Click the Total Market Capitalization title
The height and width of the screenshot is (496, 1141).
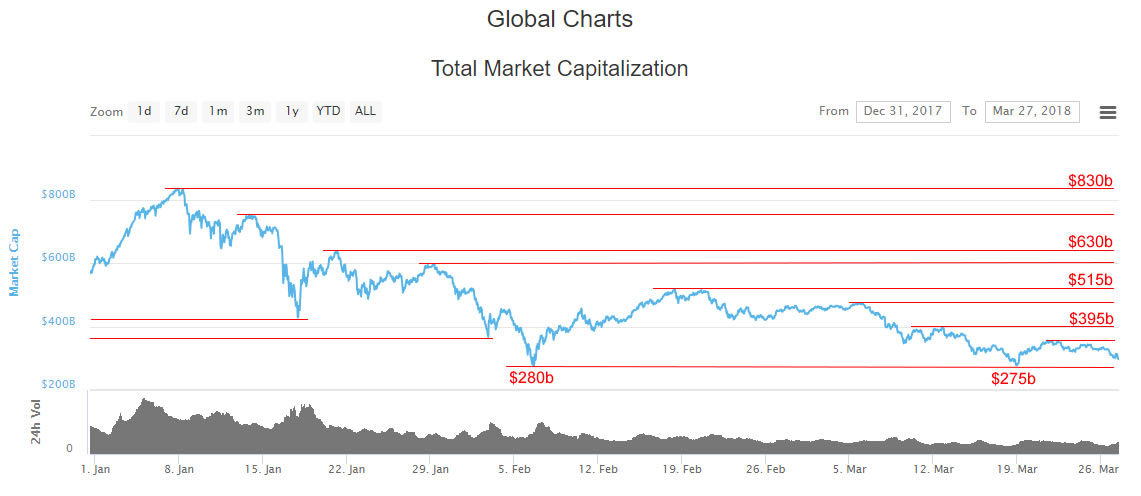[x=560, y=69]
